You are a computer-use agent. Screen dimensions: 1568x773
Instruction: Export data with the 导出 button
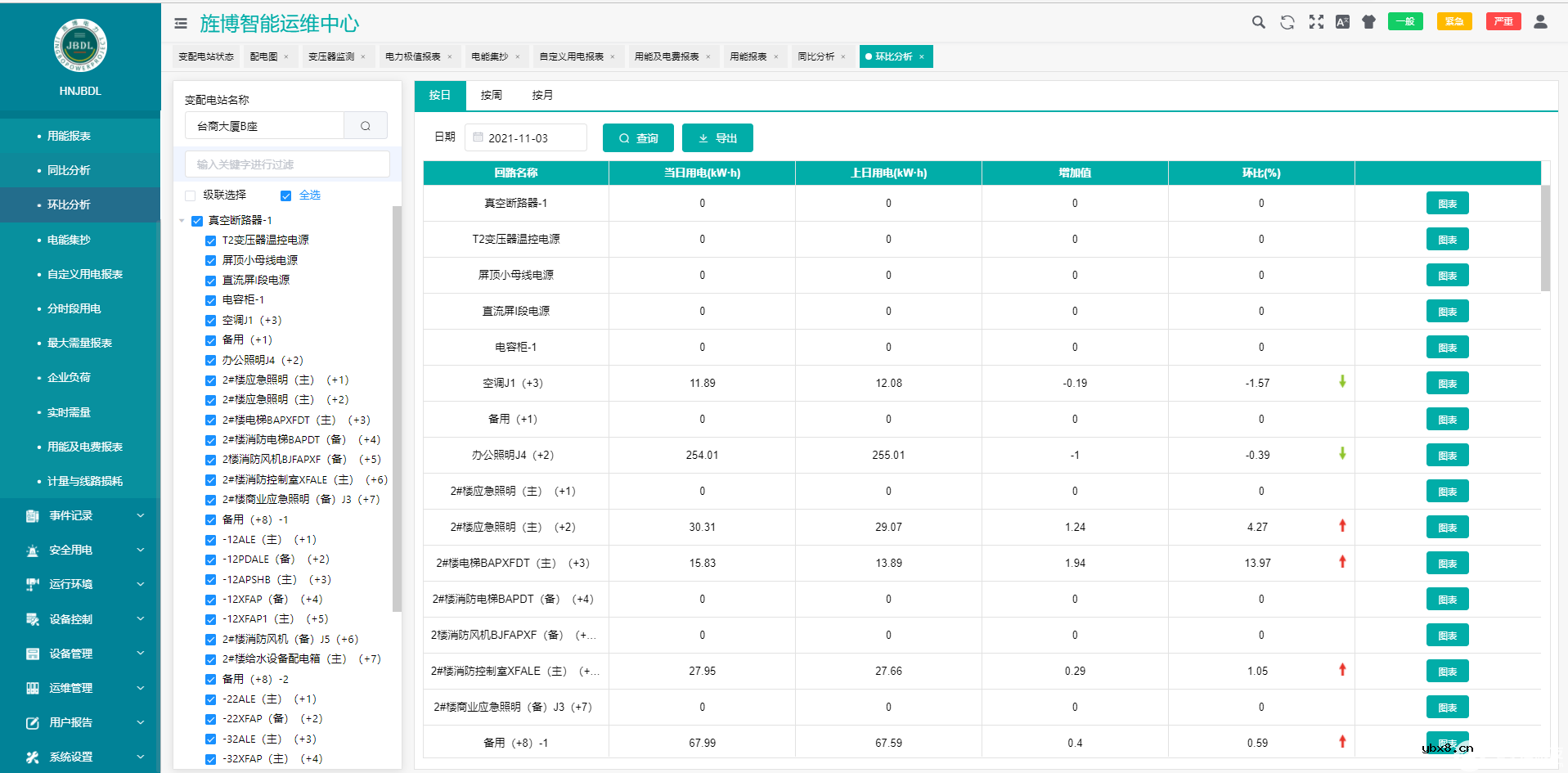click(x=717, y=137)
